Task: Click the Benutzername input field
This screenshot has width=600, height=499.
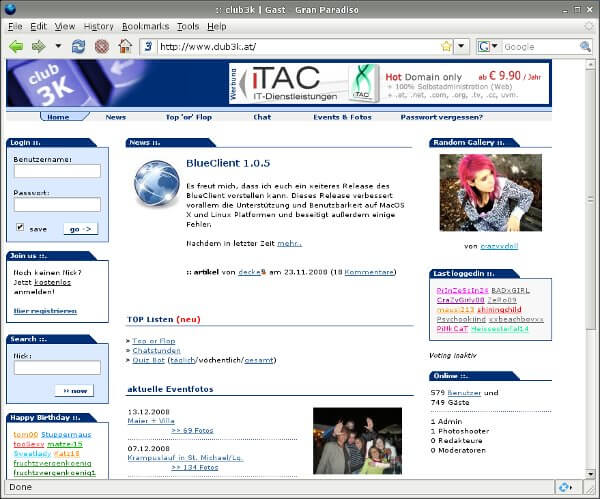Action: pos(57,171)
